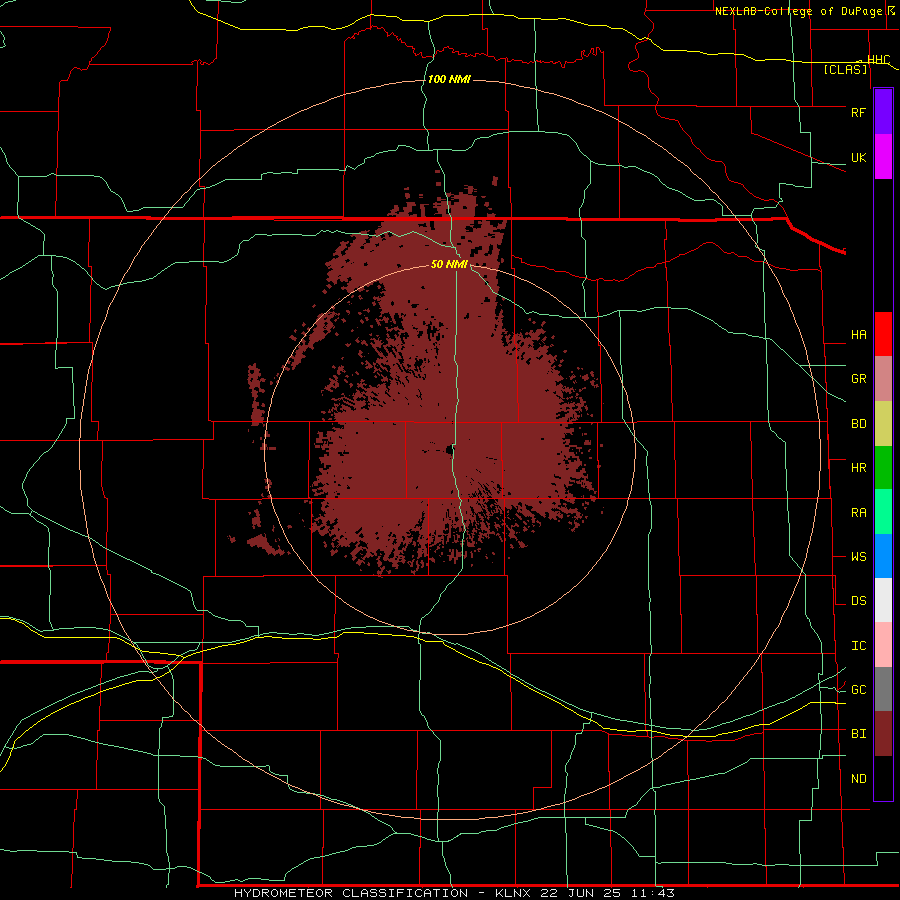The height and width of the screenshot is (900, 900).
Task: Click the 'HA' legend label
Action: tap(858, 335)
